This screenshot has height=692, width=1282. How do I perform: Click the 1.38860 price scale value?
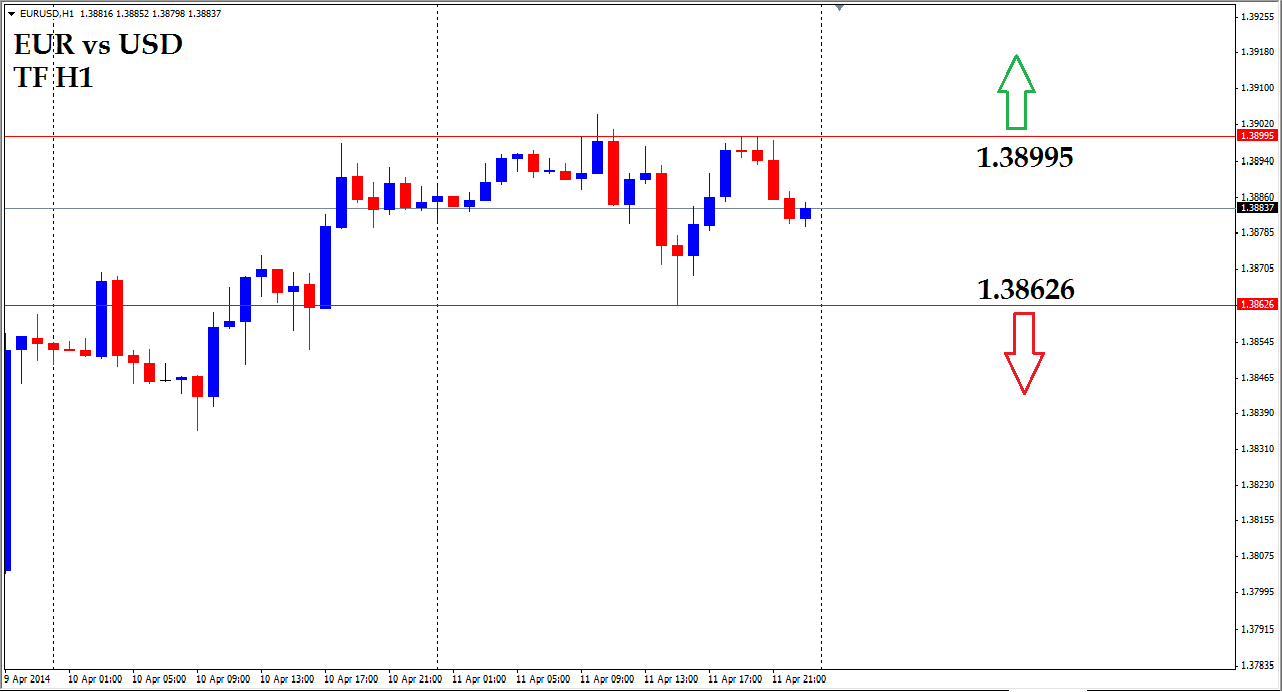click(1257, 197)
